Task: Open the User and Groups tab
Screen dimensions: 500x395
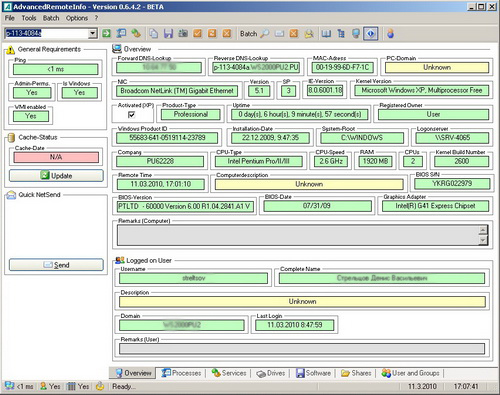Action: tap(411, 373)
